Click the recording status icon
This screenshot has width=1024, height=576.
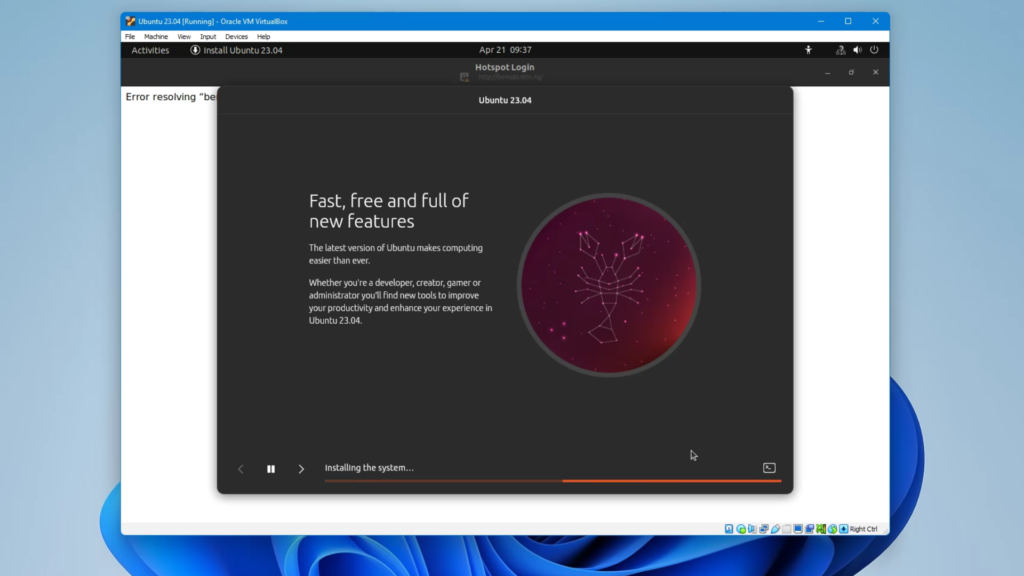click(809, 529)
